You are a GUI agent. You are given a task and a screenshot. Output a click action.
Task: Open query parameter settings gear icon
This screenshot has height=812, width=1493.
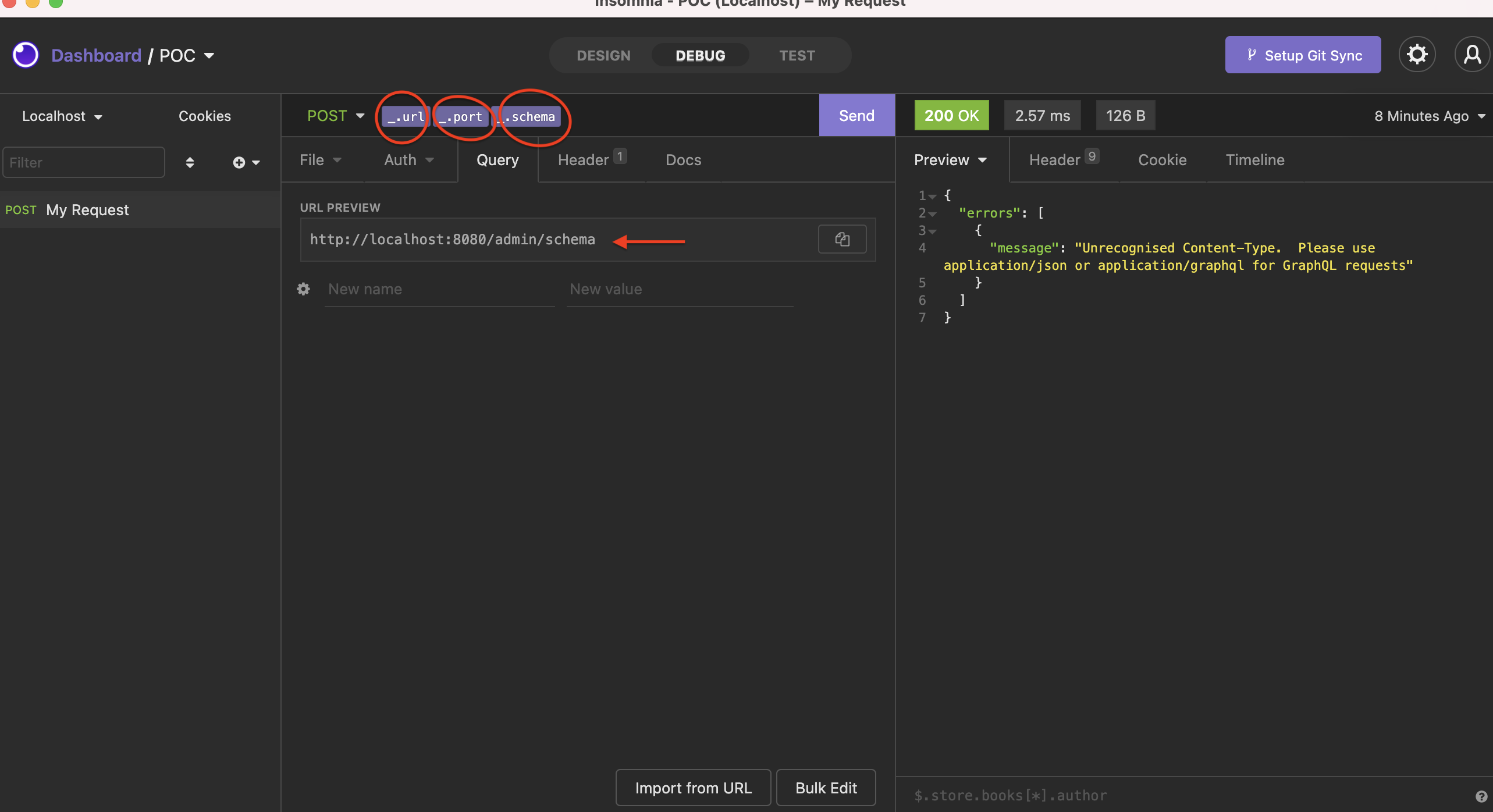303,289
